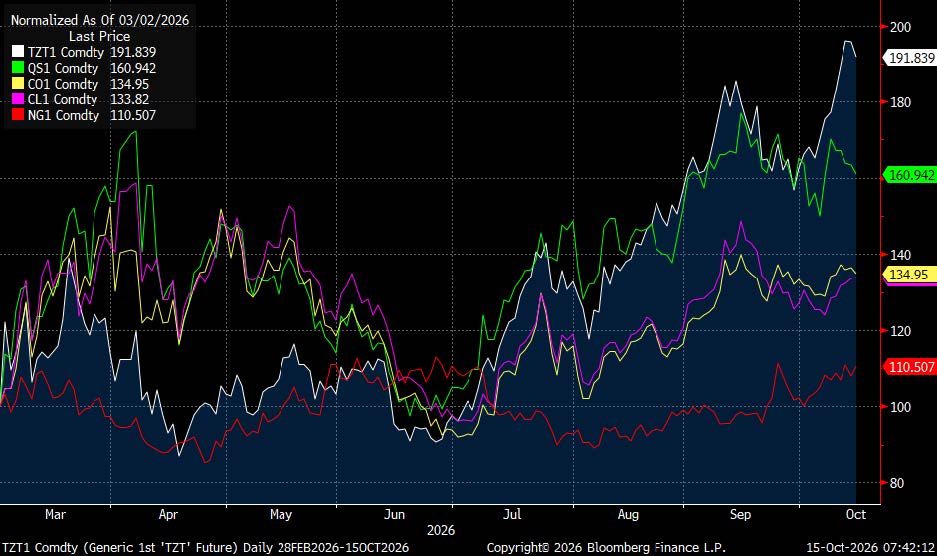The image size is (937, 556).
Task: Click the yellow CO1 Comdty legend swatch
Action: [18, 84]
